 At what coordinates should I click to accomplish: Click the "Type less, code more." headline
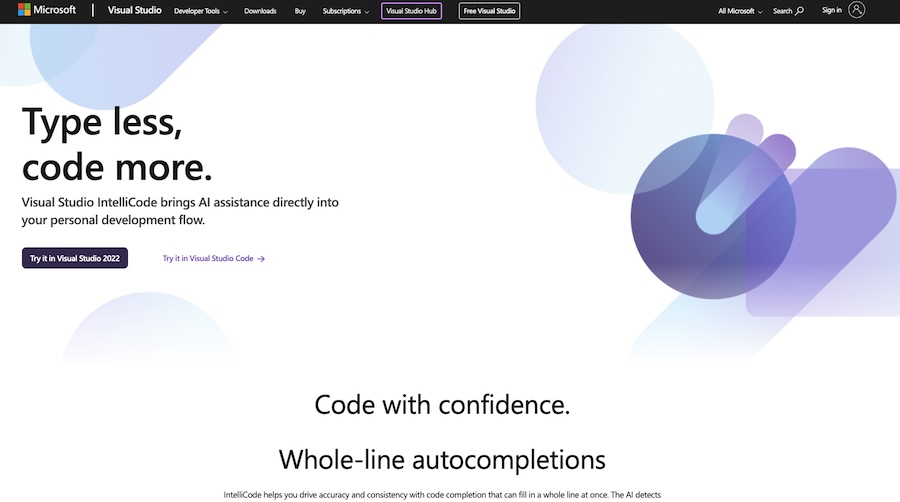(117, 143)
